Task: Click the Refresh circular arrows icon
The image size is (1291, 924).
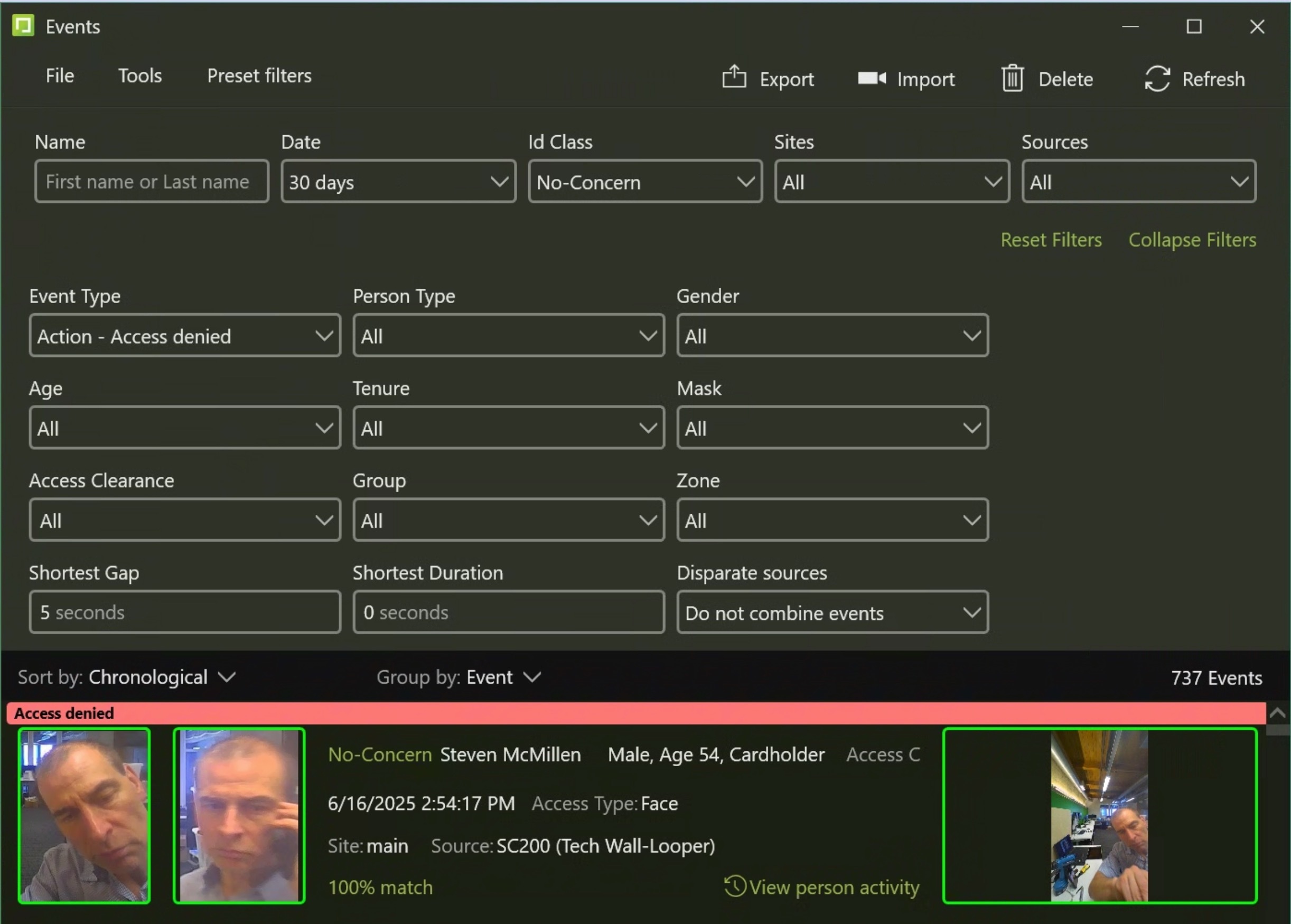Action: [x=1157, y=79]
